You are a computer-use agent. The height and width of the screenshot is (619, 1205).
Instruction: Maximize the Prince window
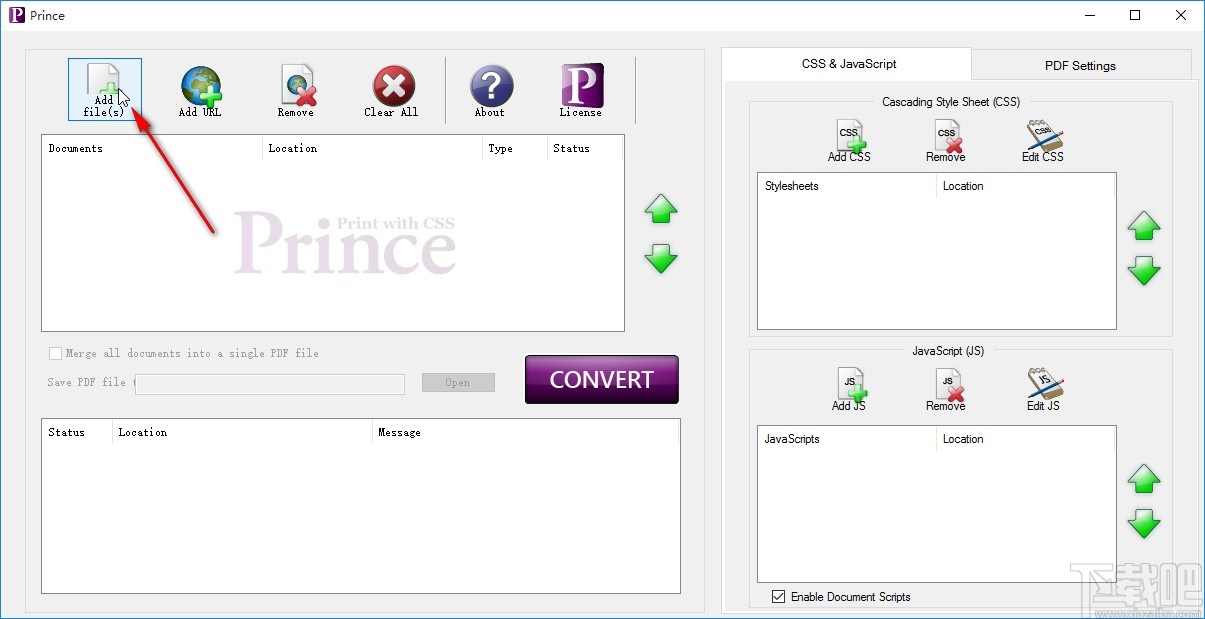pos(1135,15)
